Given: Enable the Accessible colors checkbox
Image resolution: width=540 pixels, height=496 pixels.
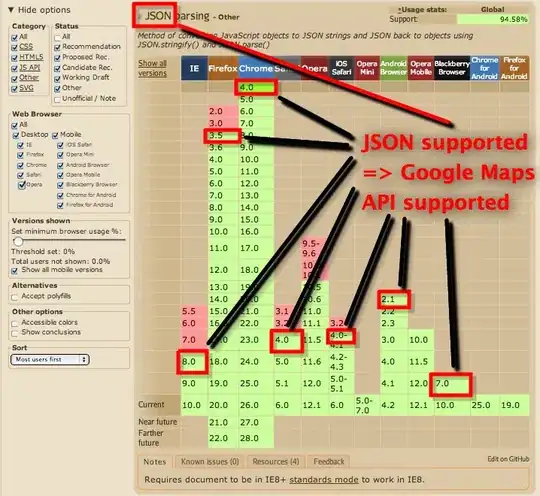Looking at the screenshot, I should (14, 323).
